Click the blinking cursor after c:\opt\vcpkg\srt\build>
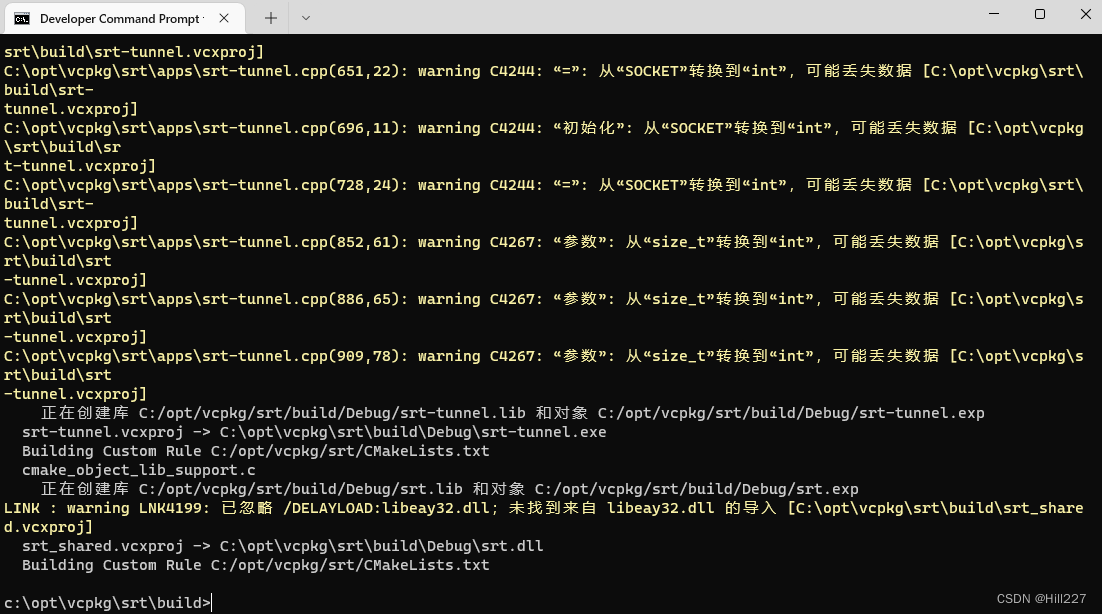This screenshot has width=1102, height=614. [210, 603]
